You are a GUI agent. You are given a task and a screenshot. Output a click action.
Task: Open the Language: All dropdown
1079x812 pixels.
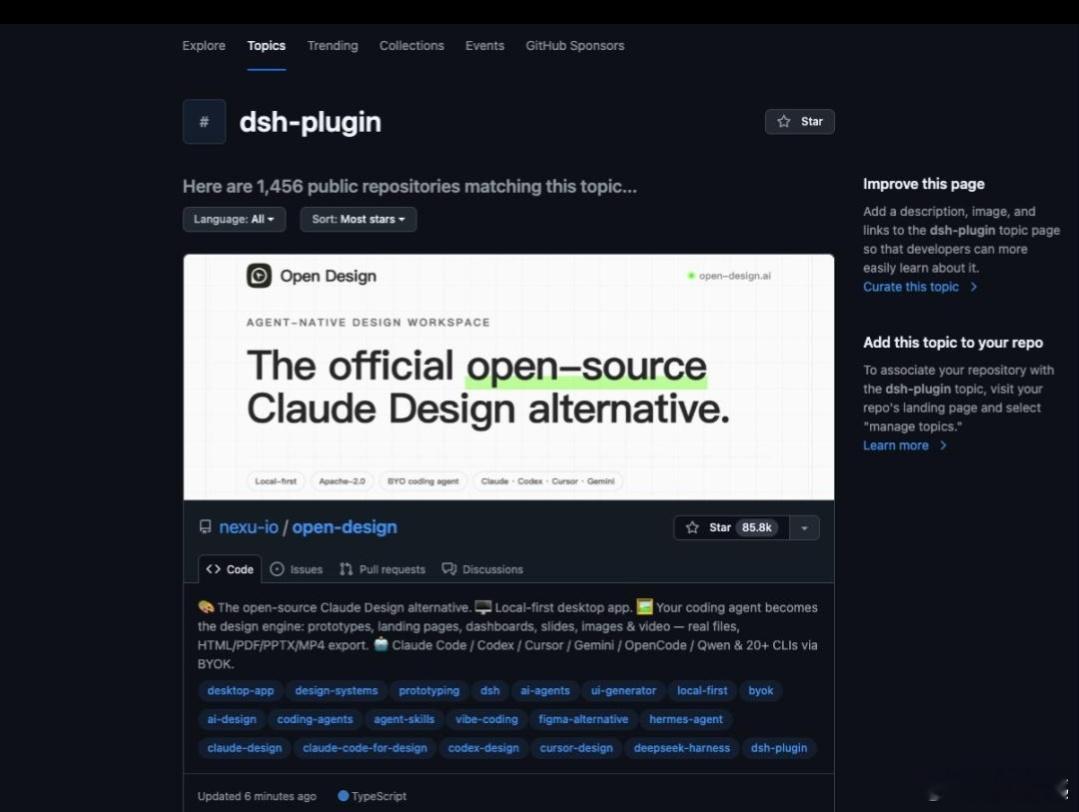pyautogui.click(x=234, y=220)
